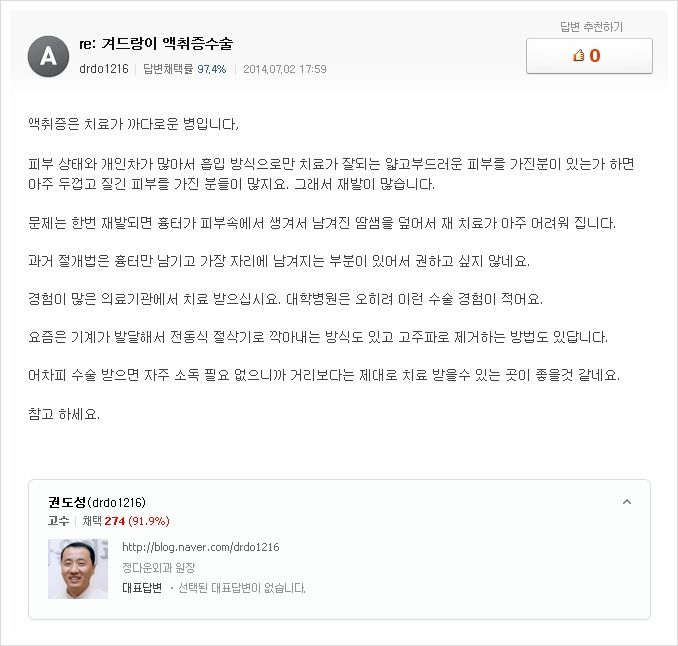The image size is (678, 646).
Task: Click the 고수 rank label
Action: click(58, 521)
